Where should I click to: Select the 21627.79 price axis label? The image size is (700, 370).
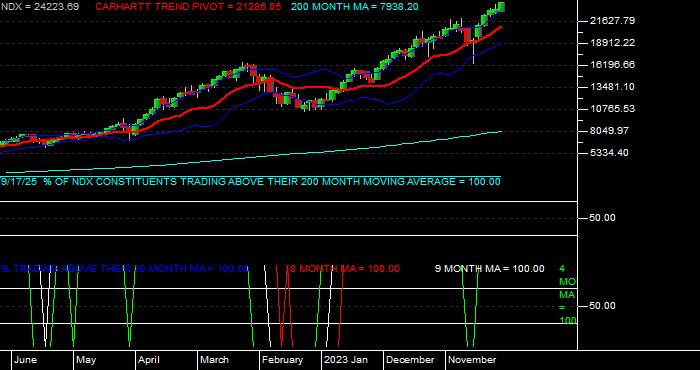(x=612, y=21)
